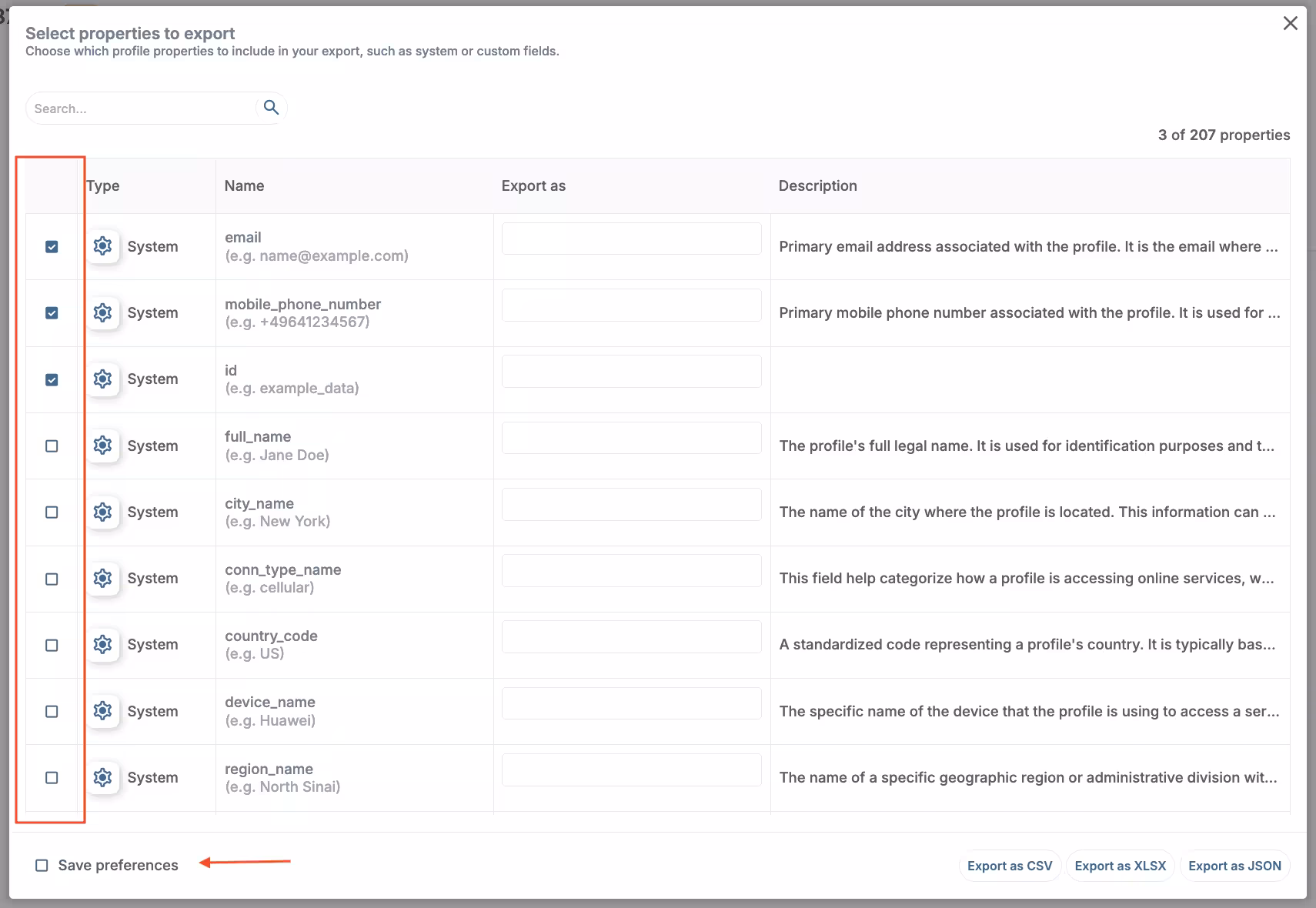Viewport: 1316px width, 908px height.
Task: Click the gear icon next to full_name
Action: [x=102, y=446]
